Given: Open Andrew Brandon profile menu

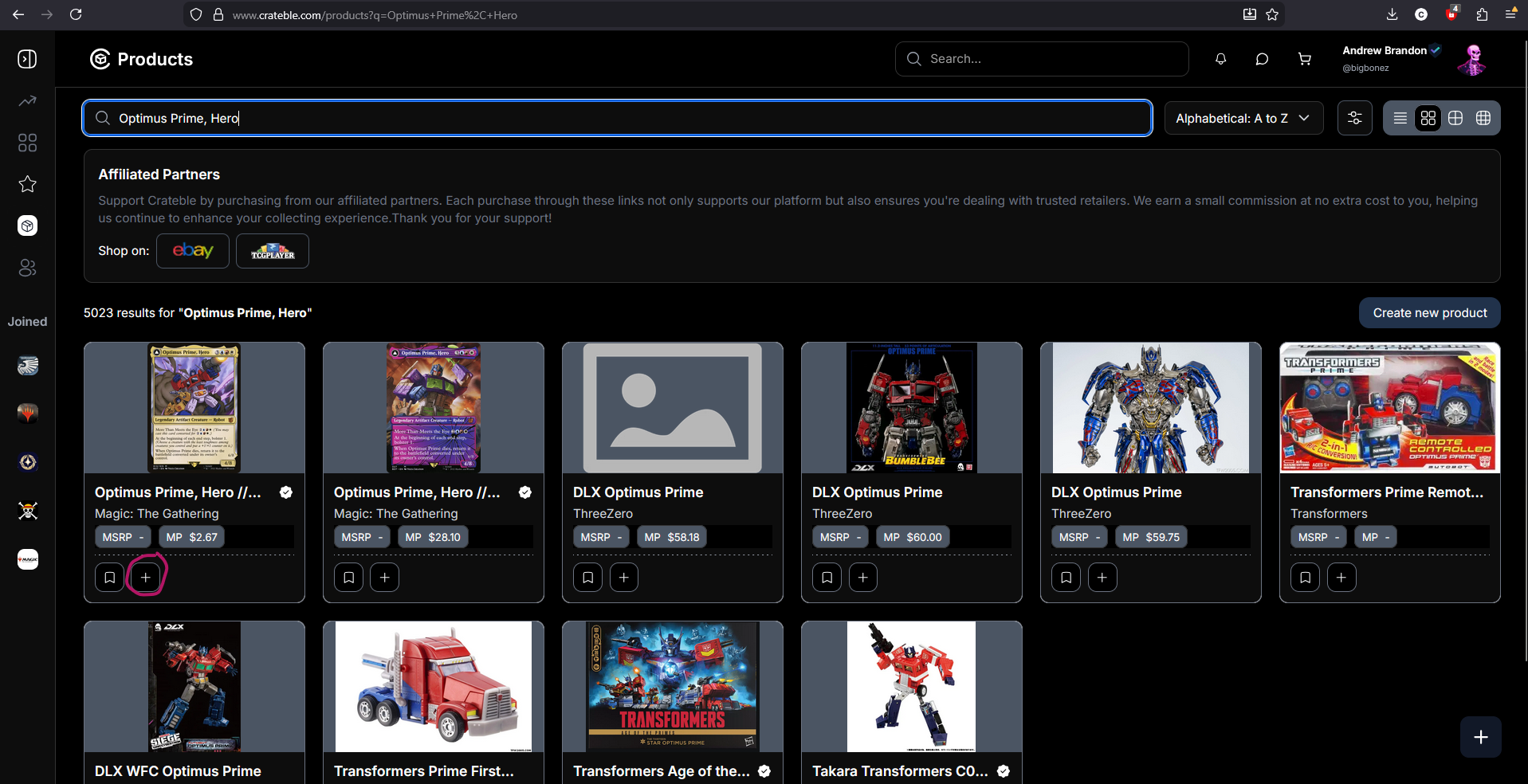Looking at the screenshot, I should tap(1414, 59).
